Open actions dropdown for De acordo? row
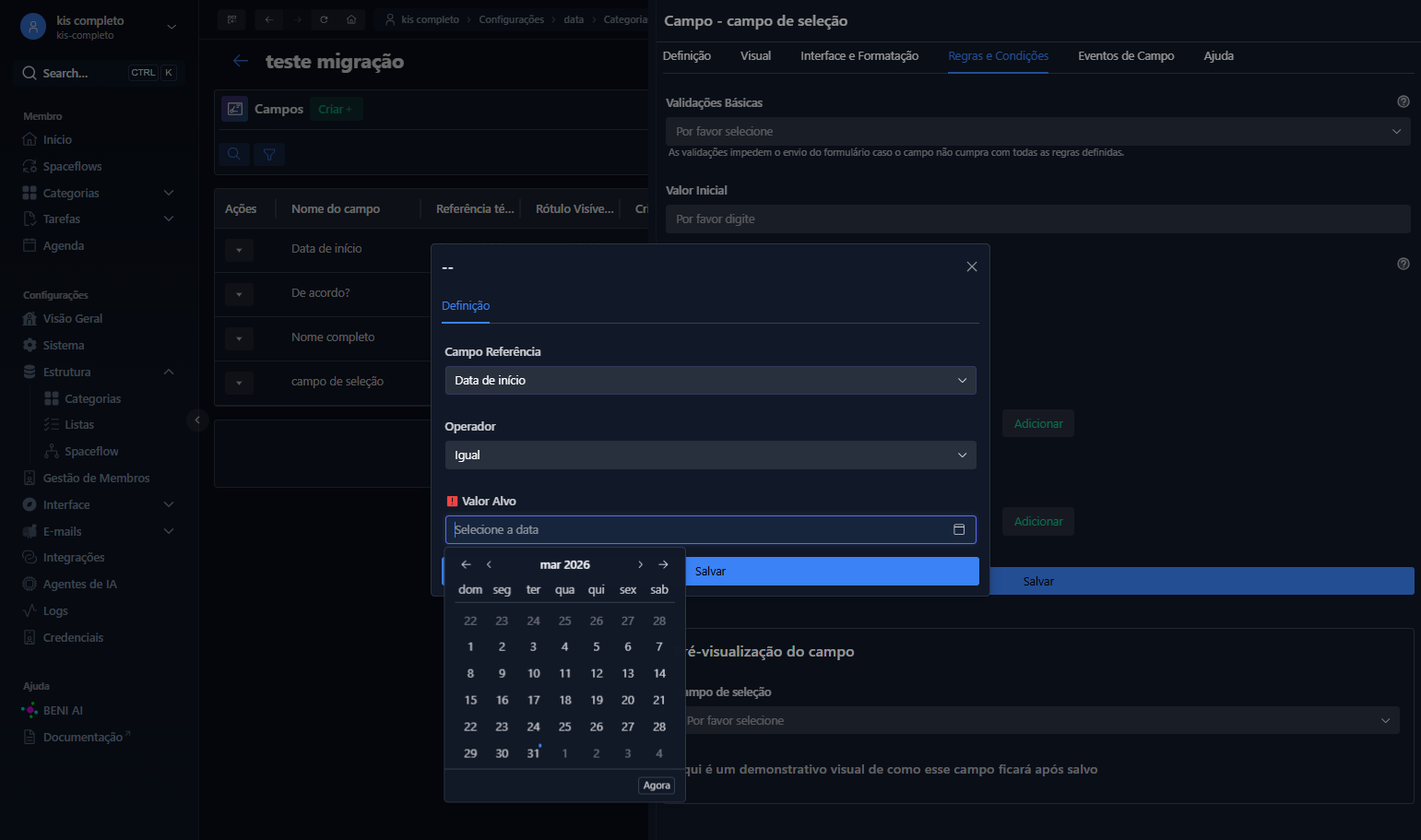The height and width of the screenshot is (840, 1421). [x=239, y=294]
